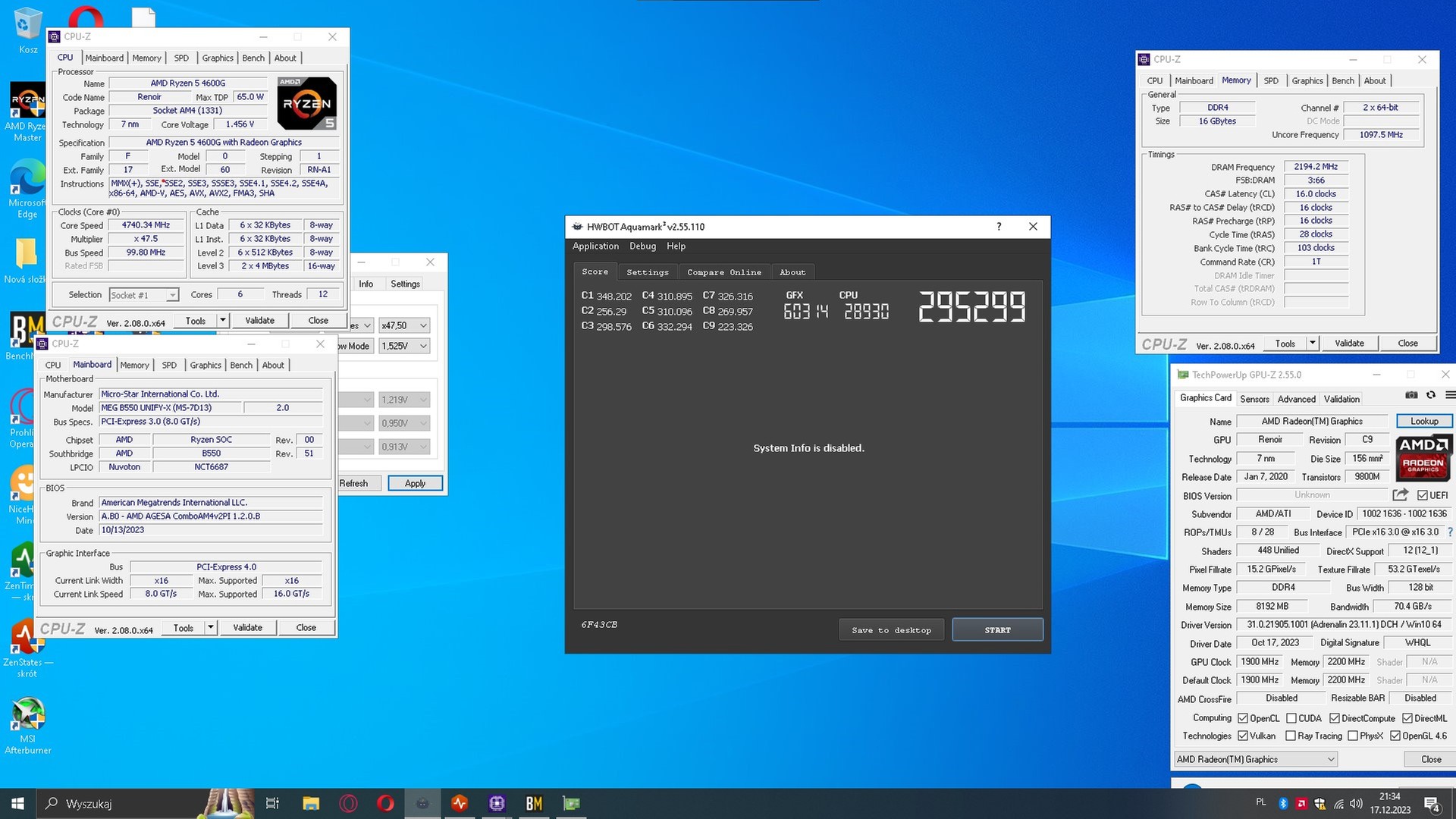Switch to CPU-Z purple taskbar icon
This screenshot has height=819, width=1456.
[x=497, y=803]
